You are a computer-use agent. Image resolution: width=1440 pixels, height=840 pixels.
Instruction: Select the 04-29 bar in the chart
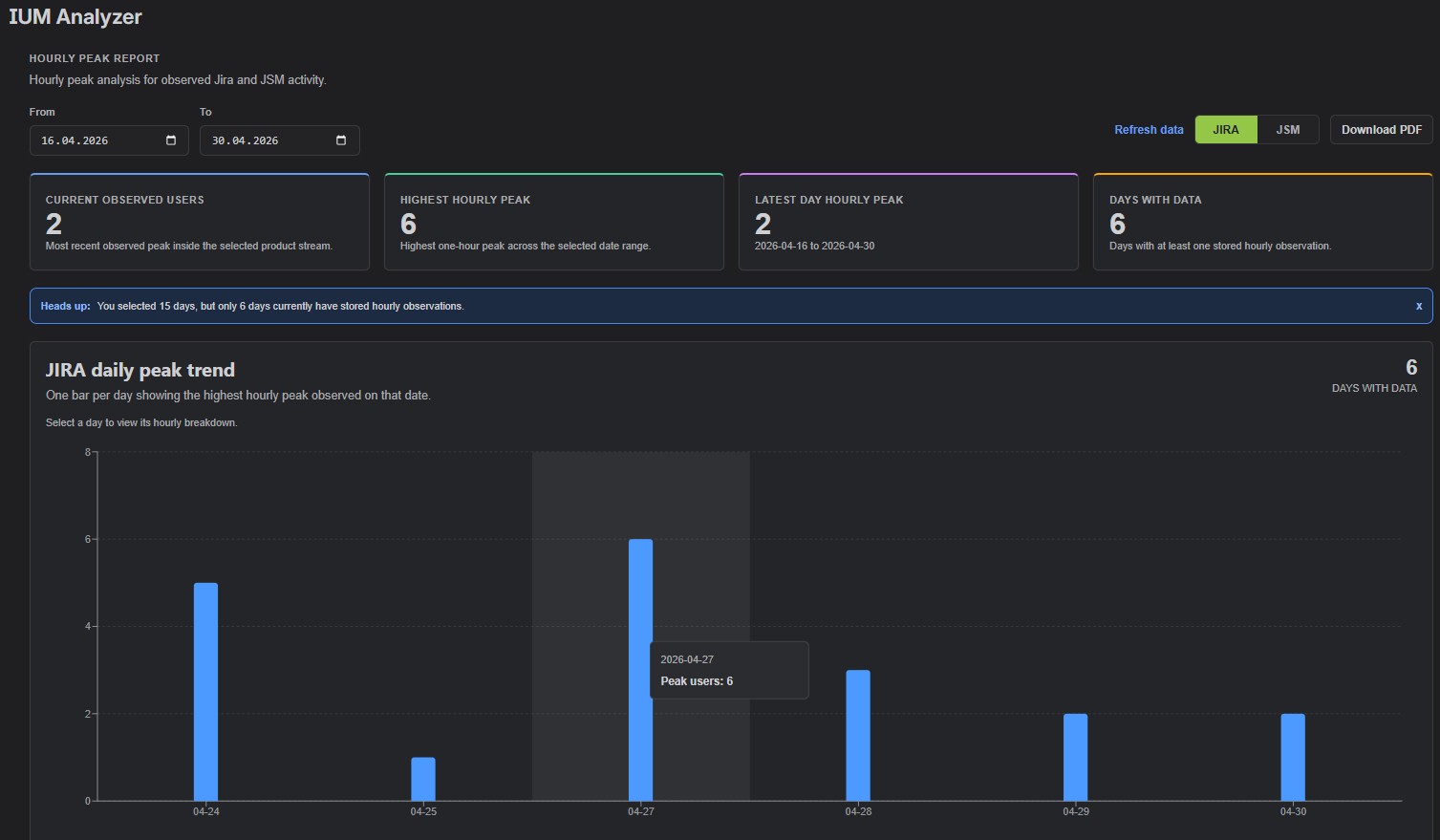pyautogui.click(x=1075, y=757)
